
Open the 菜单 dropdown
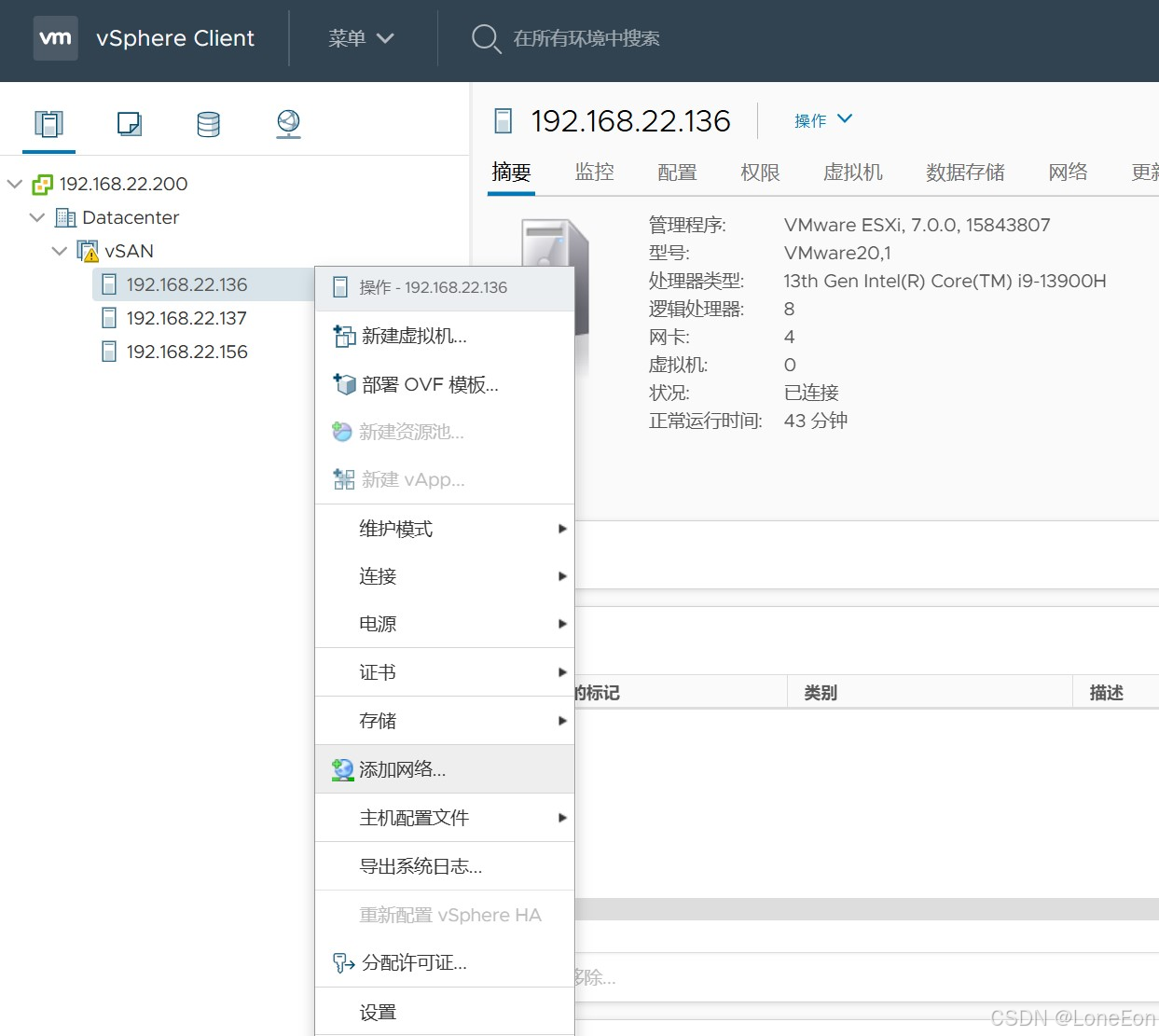coord(362,38)
